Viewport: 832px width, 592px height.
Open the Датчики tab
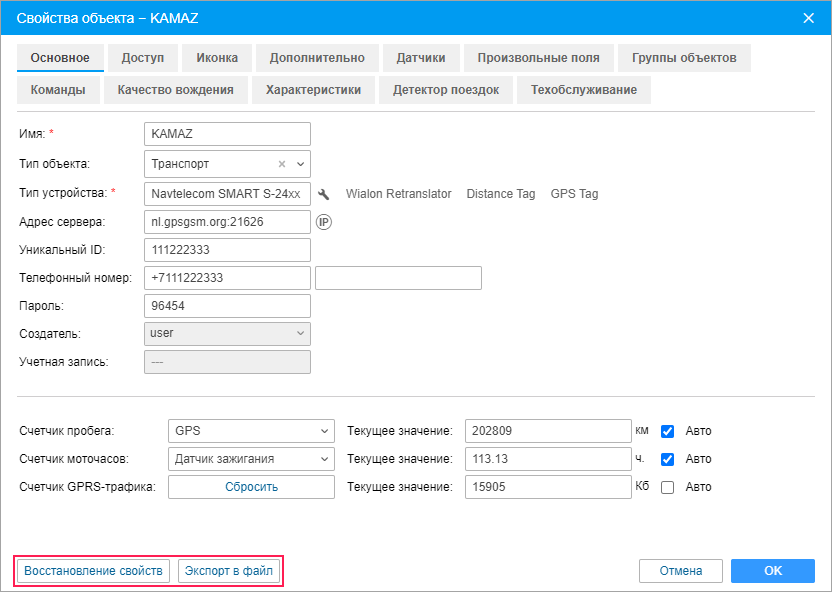pyautogui.click(x=421, y=58)
